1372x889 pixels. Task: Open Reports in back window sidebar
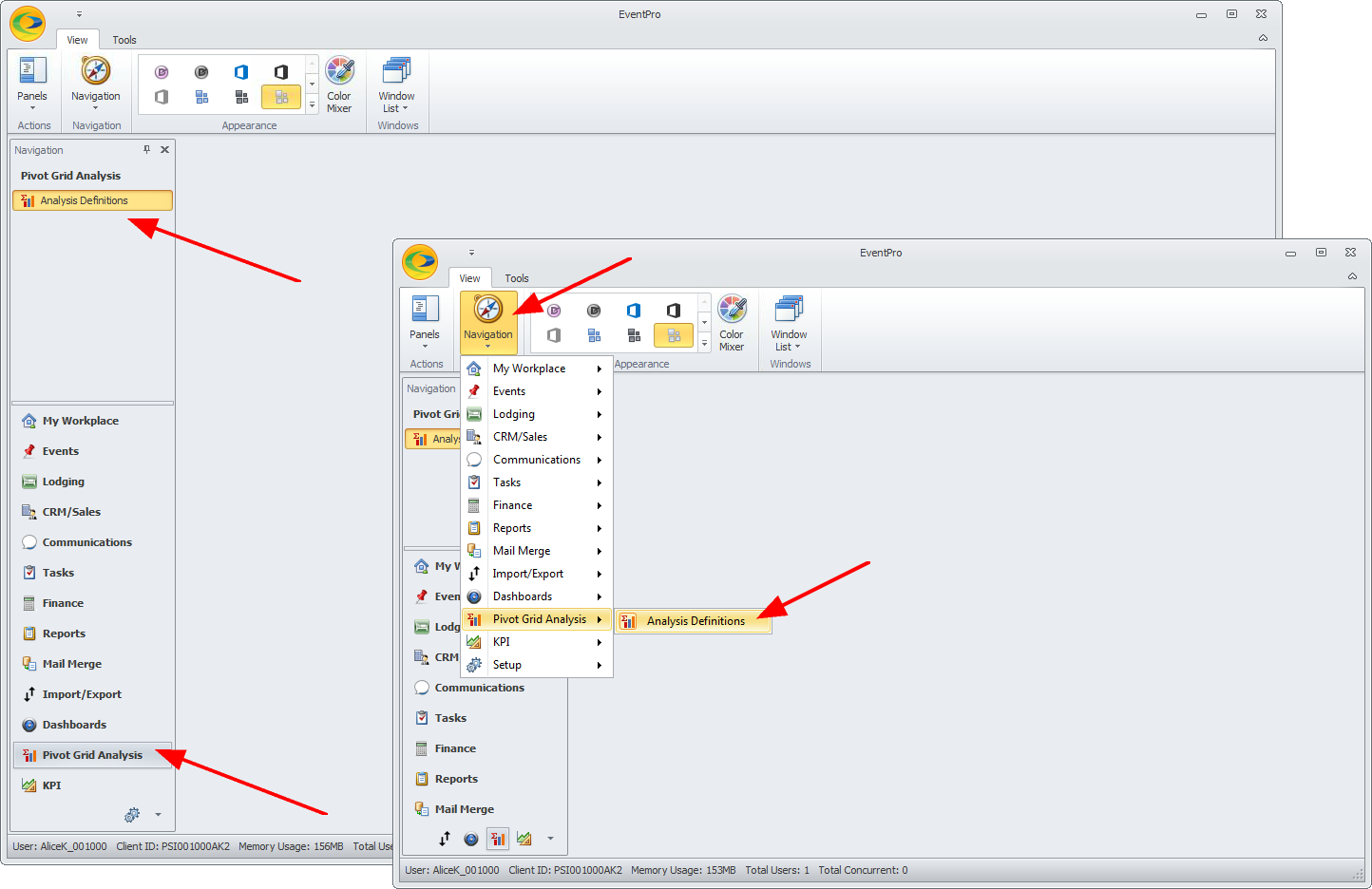(92, 634)
